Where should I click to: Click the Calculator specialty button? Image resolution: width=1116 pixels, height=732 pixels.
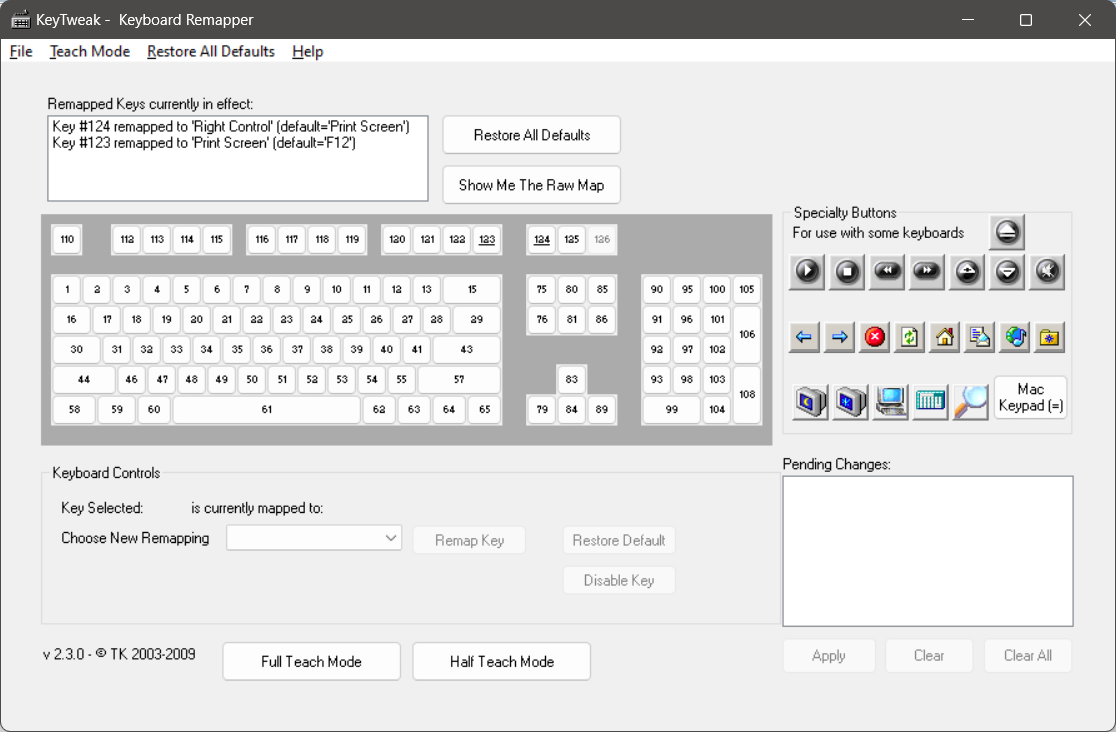click(930, 401)
